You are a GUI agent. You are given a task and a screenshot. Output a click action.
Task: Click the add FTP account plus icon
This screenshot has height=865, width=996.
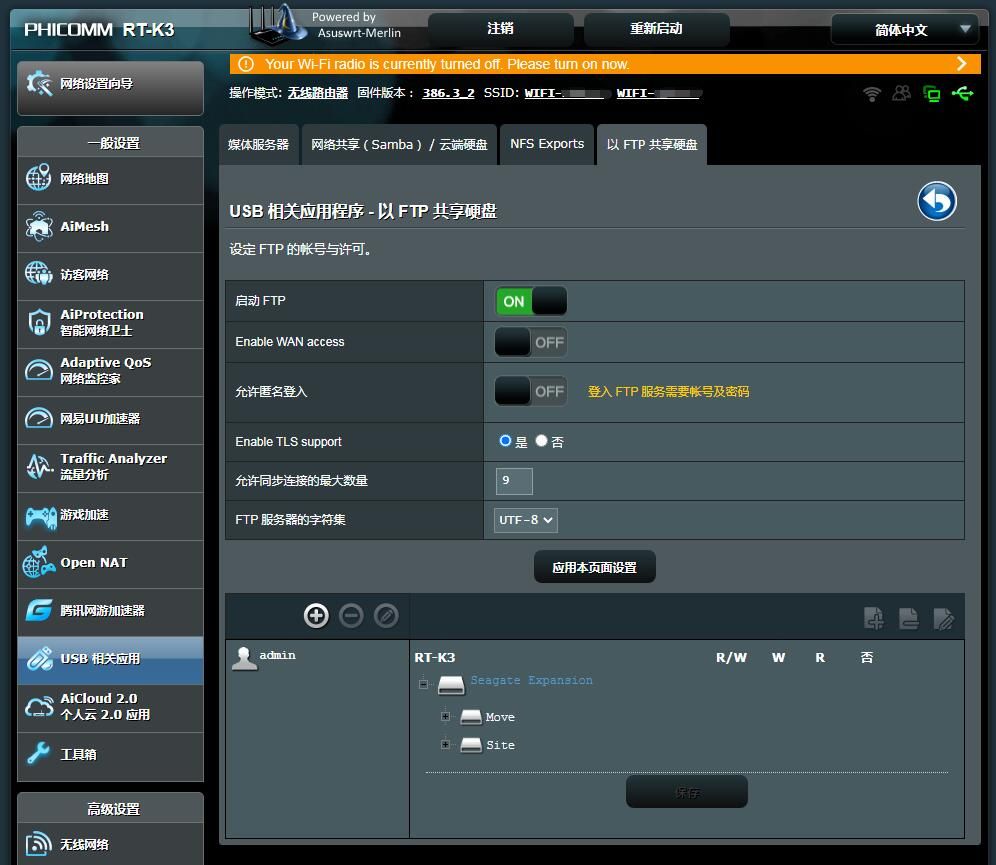coord(316,616)
